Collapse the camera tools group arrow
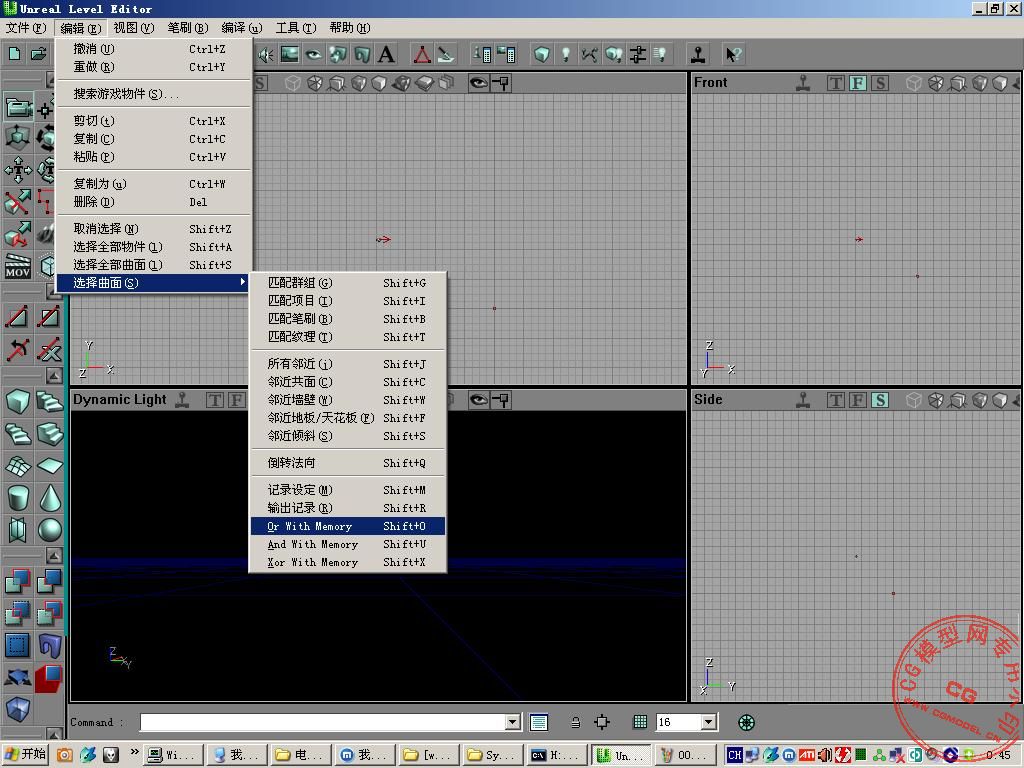 point(52,80)
